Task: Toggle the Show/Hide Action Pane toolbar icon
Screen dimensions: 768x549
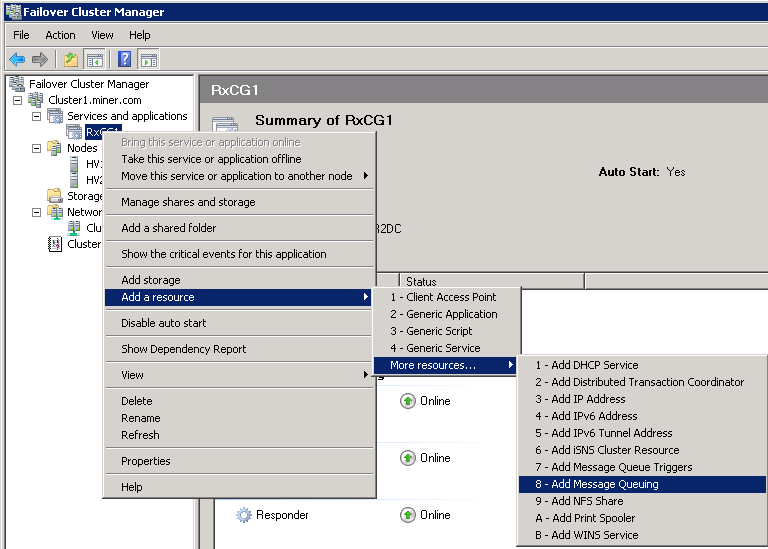Action: (x=148, y=59)
